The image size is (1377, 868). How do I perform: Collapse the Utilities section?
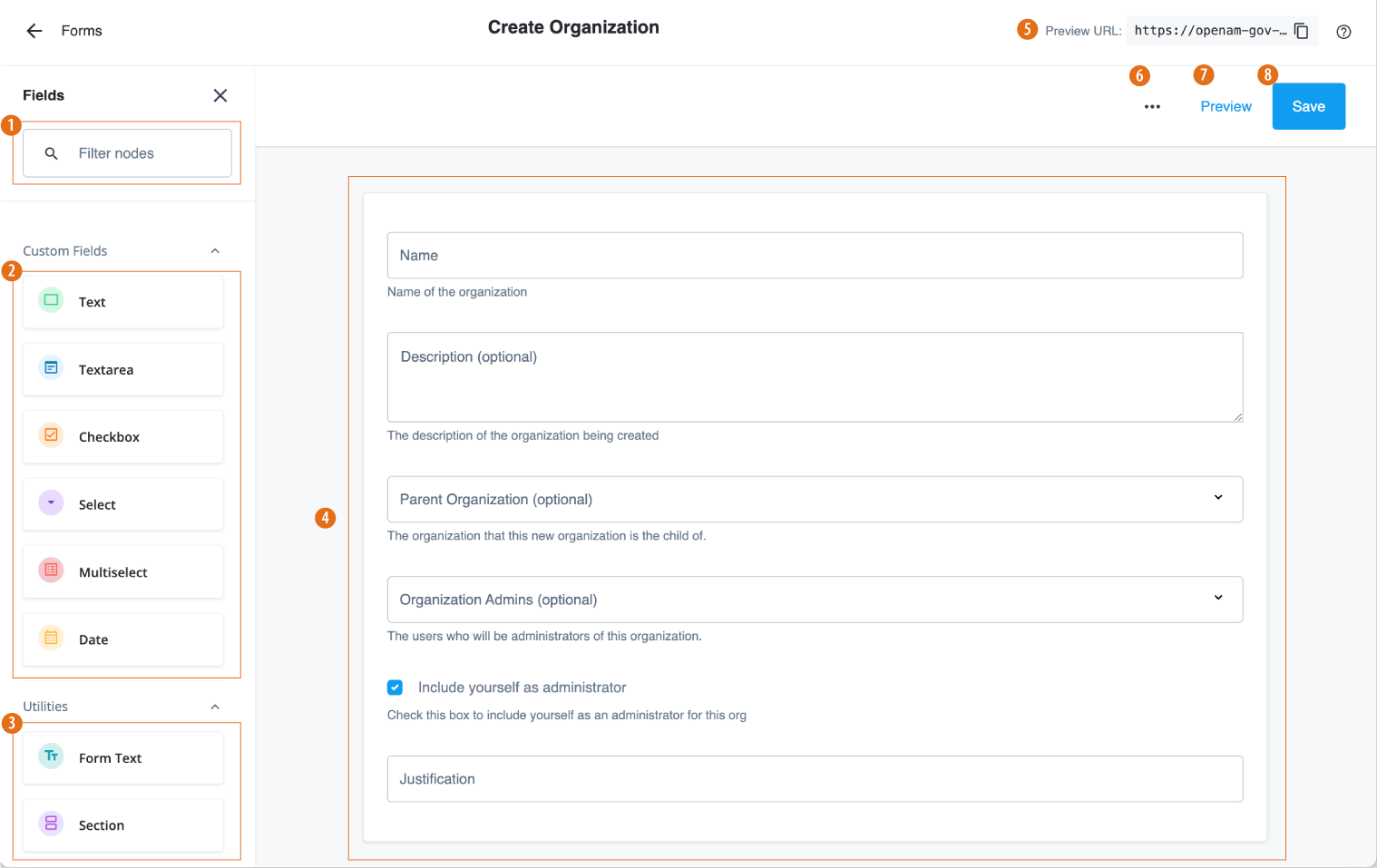(215, 706)
